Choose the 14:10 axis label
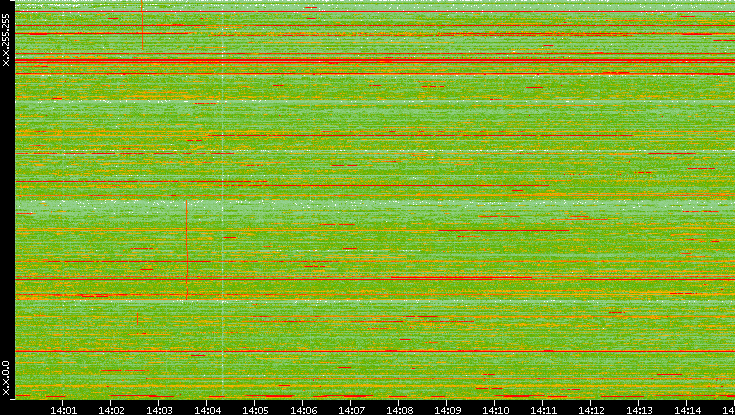This screenshot has width=735, height=415. pyautogui.click(x=495, y=411)
